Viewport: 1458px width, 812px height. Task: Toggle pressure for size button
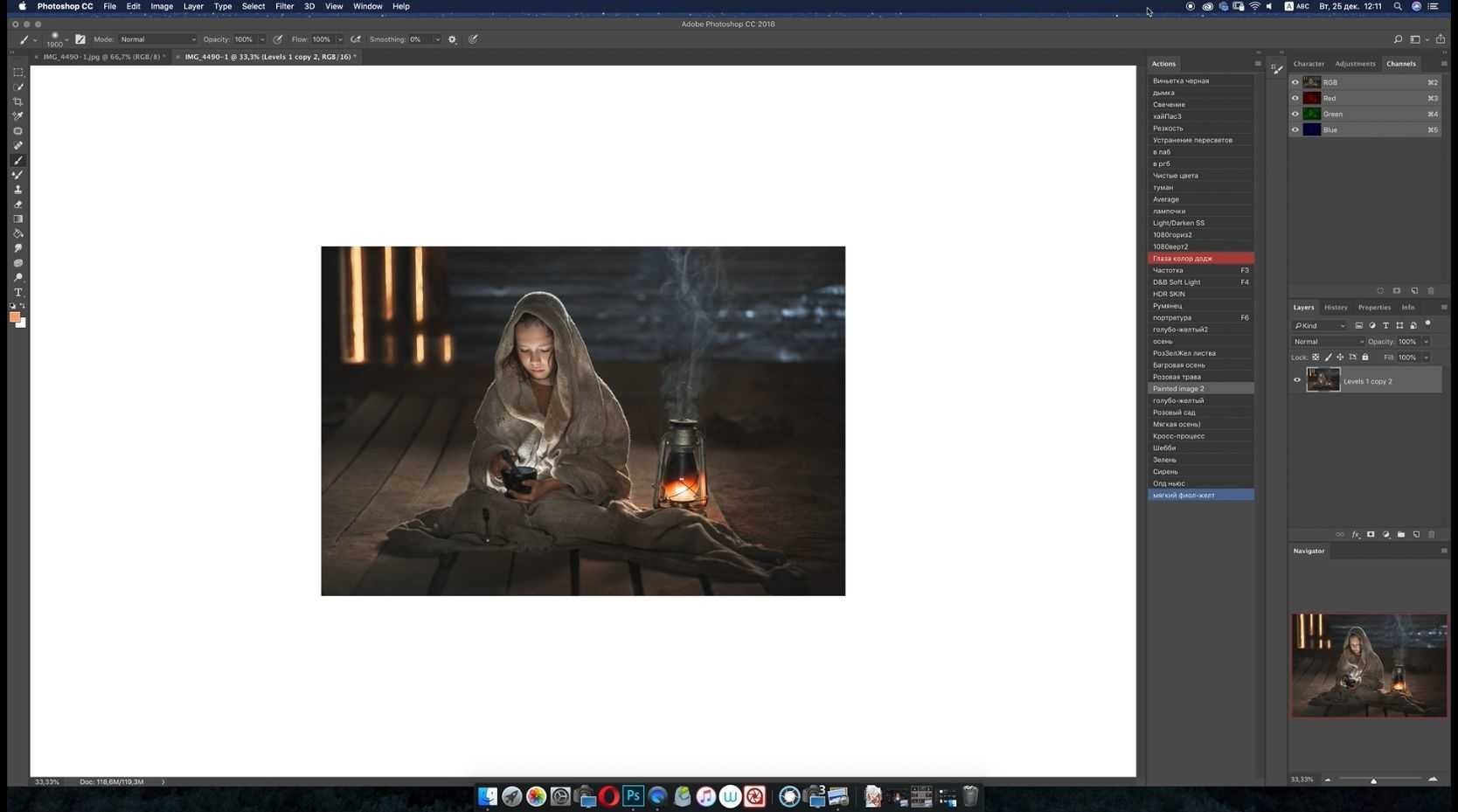coord(473,39)
